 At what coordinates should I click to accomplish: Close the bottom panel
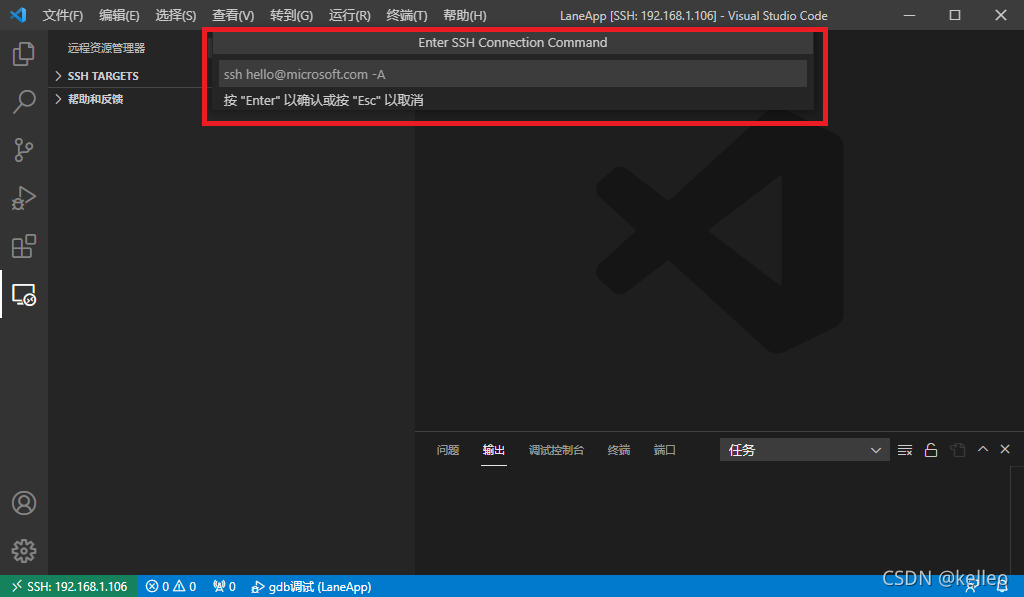tap(1005, 449)
